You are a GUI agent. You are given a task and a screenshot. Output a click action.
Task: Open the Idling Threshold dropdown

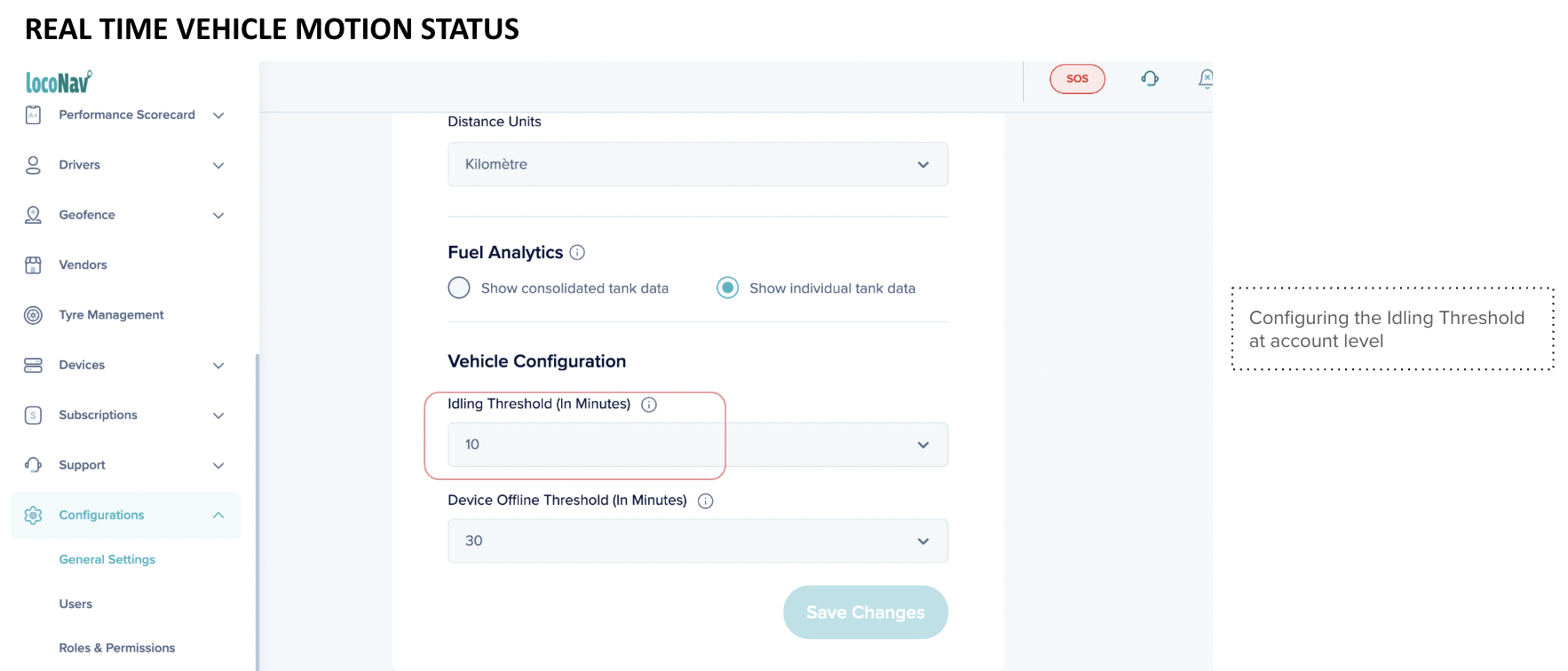[x=697, y=445]
